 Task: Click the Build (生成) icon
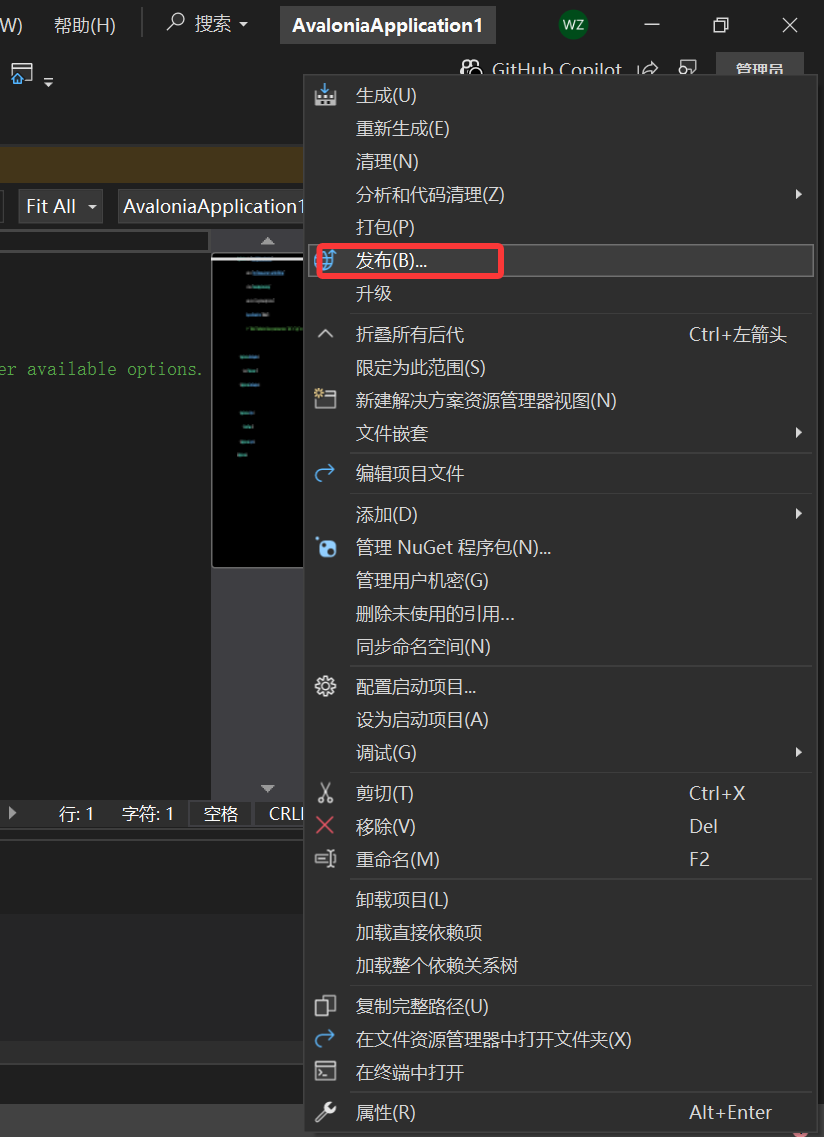pos(325,95)
